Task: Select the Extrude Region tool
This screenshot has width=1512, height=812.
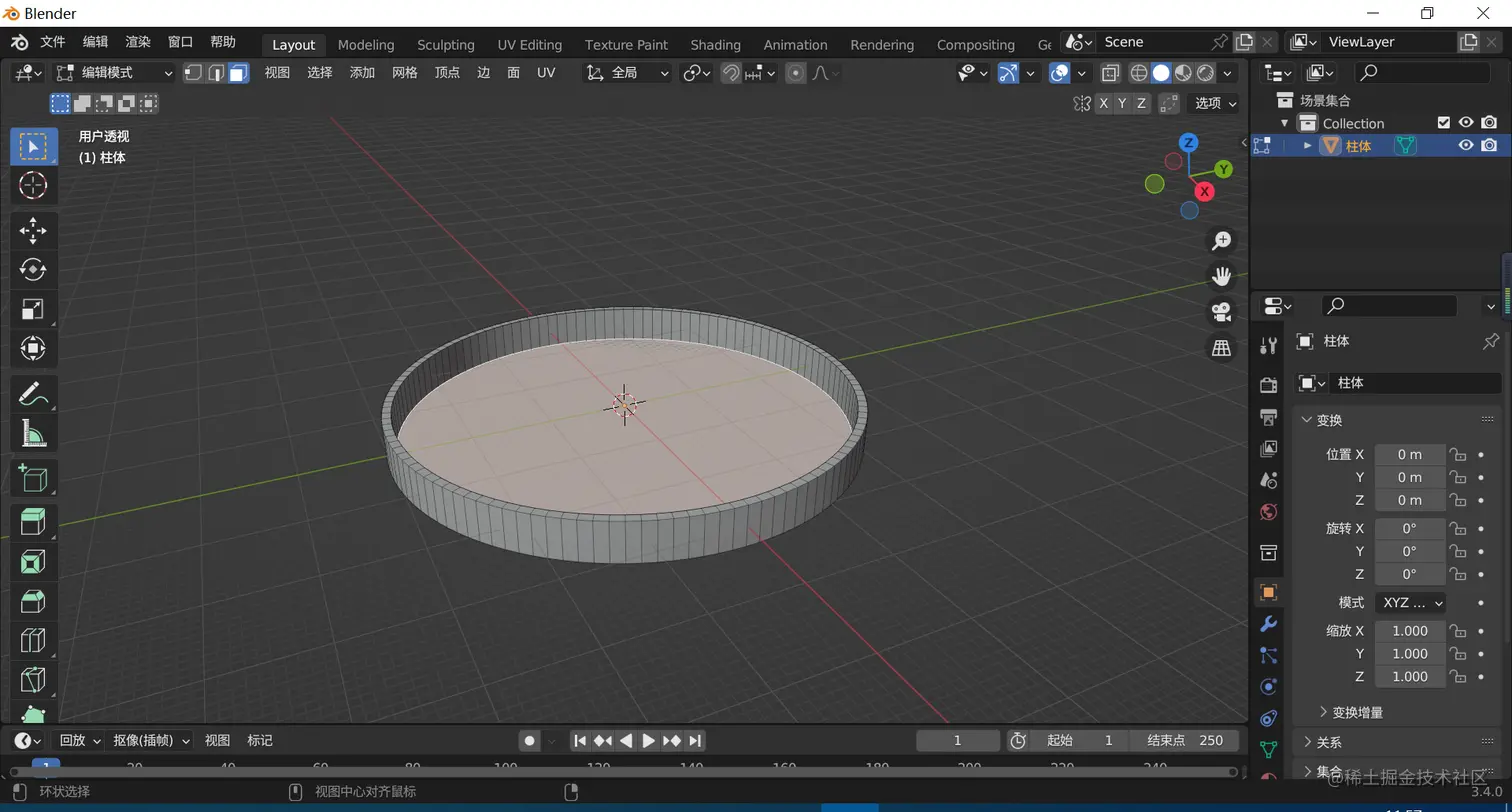Action: [x=33, y=522]
